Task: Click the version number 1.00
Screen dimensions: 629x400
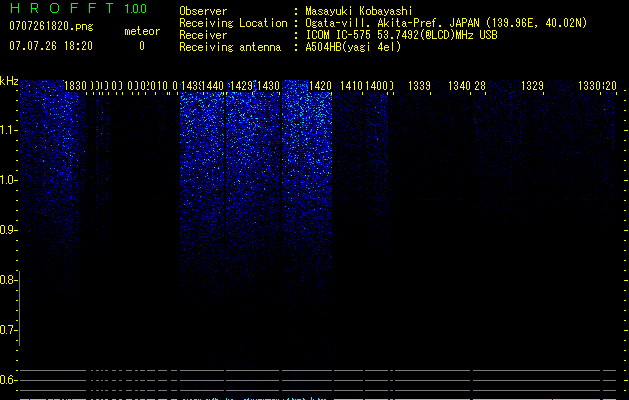Action: click(x=136, y=9)
